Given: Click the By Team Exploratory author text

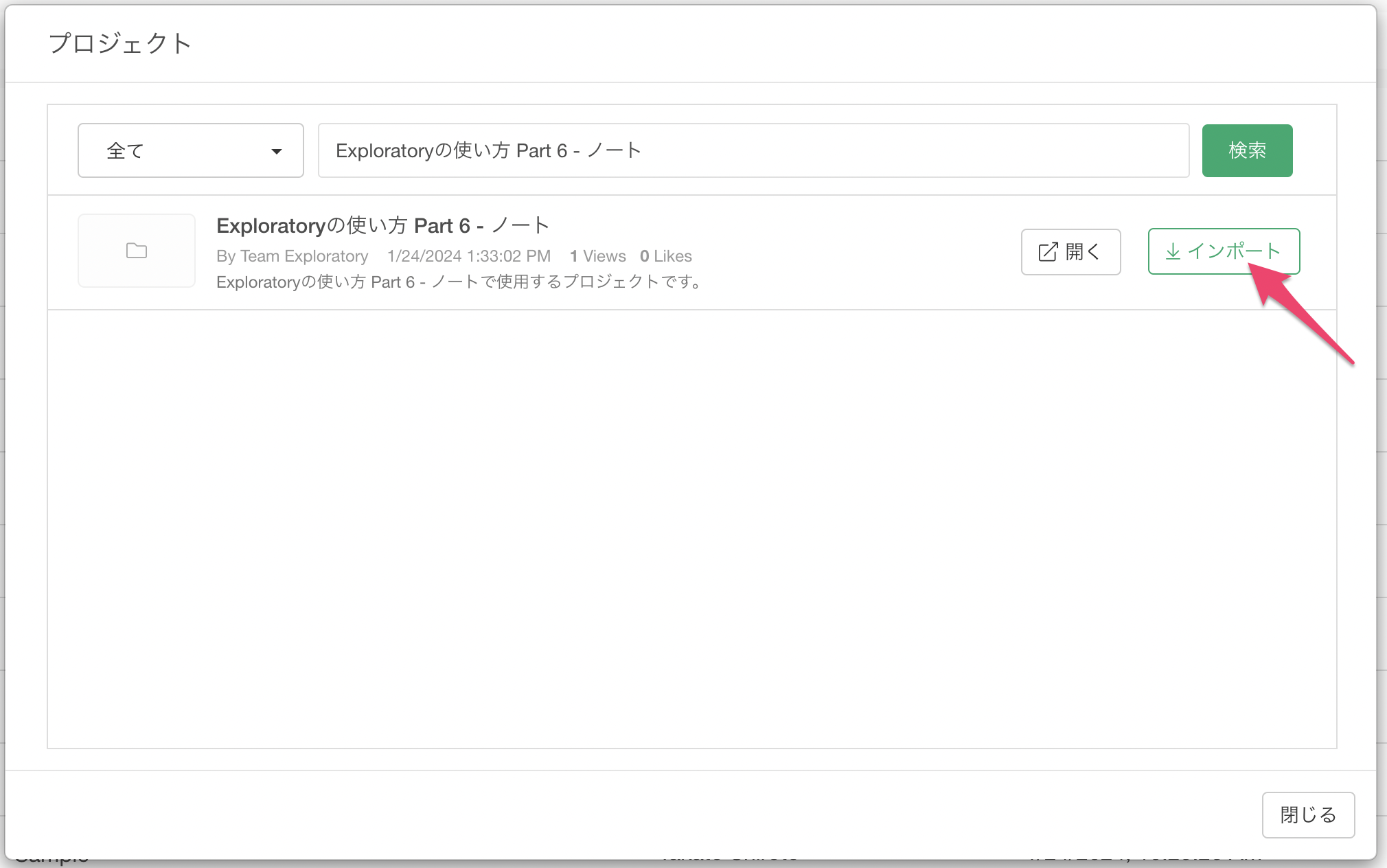Looking at the screenshot, I should pyautogui.click(x=293, y=256).
